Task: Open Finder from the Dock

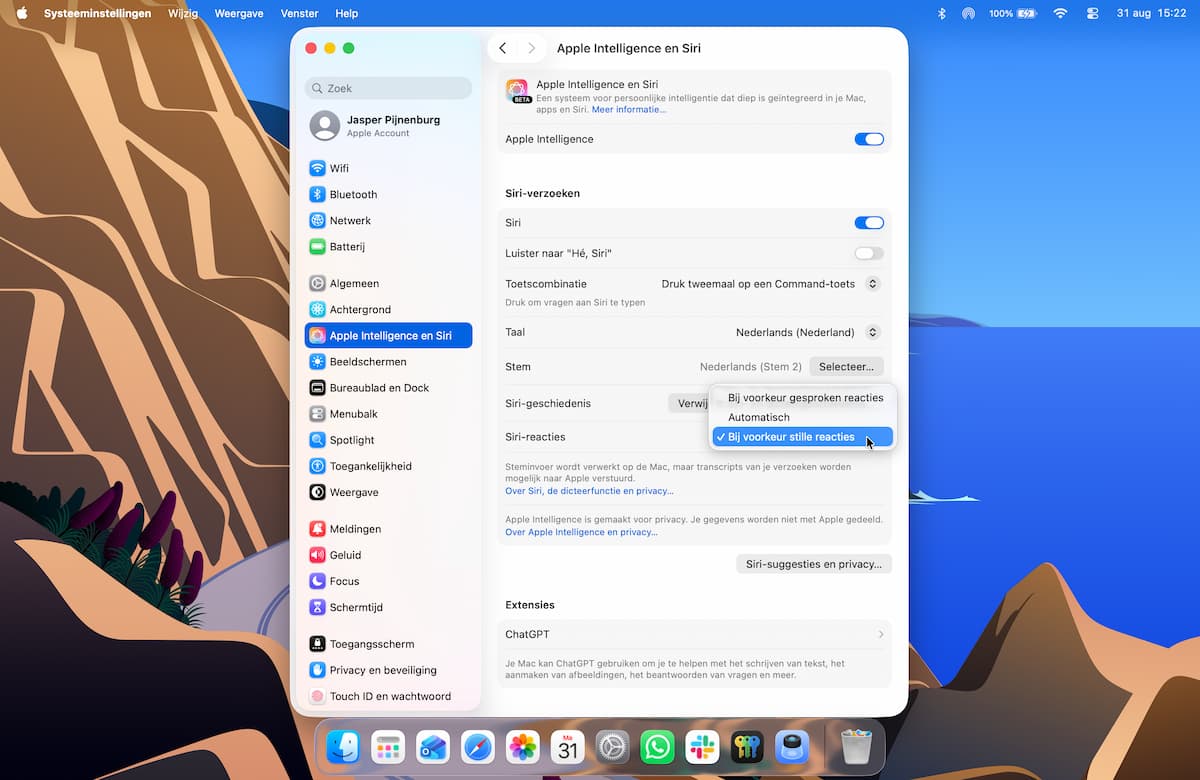Action: 343,746
